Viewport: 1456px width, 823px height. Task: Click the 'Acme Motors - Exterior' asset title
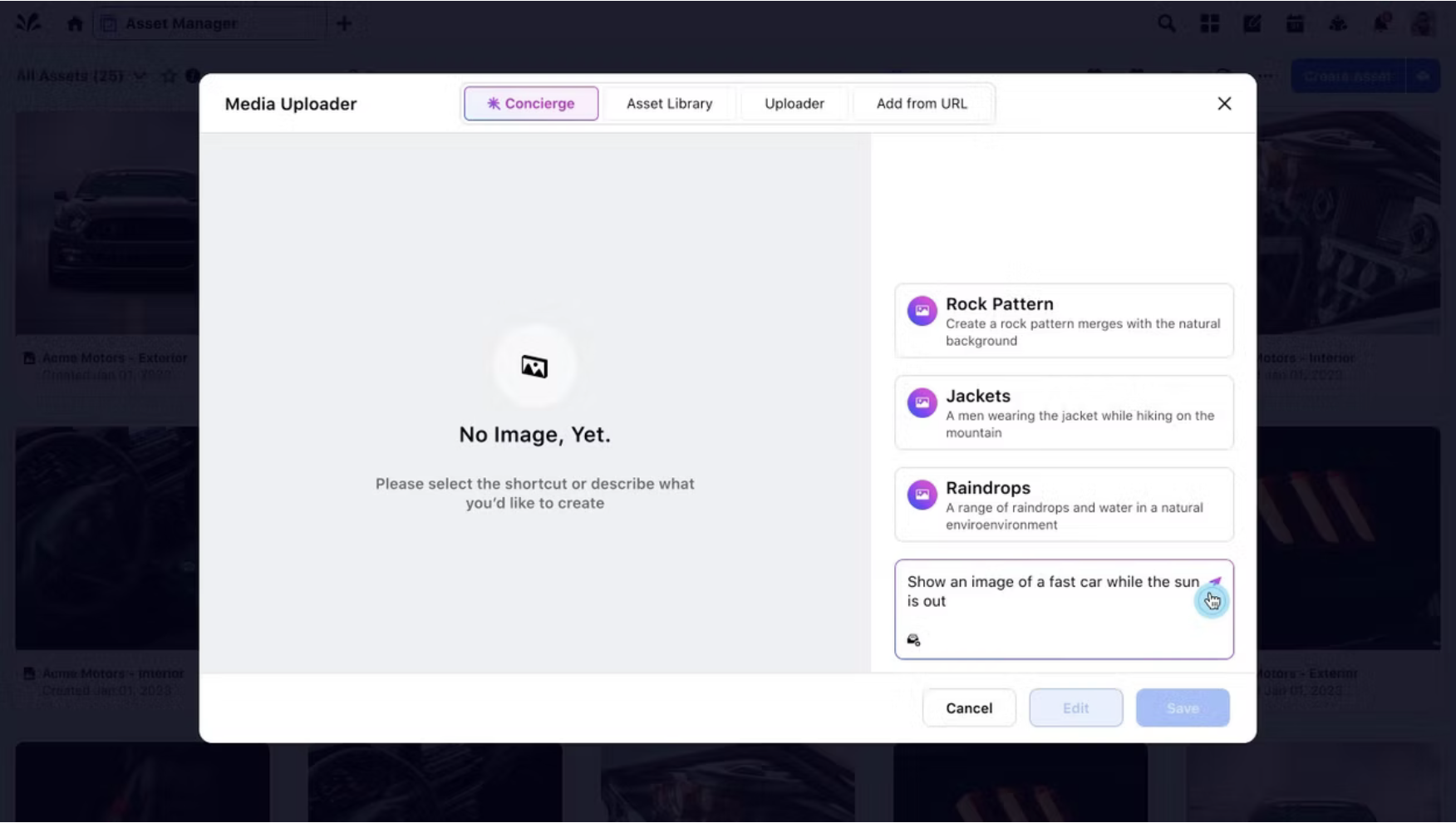point(115,357)
